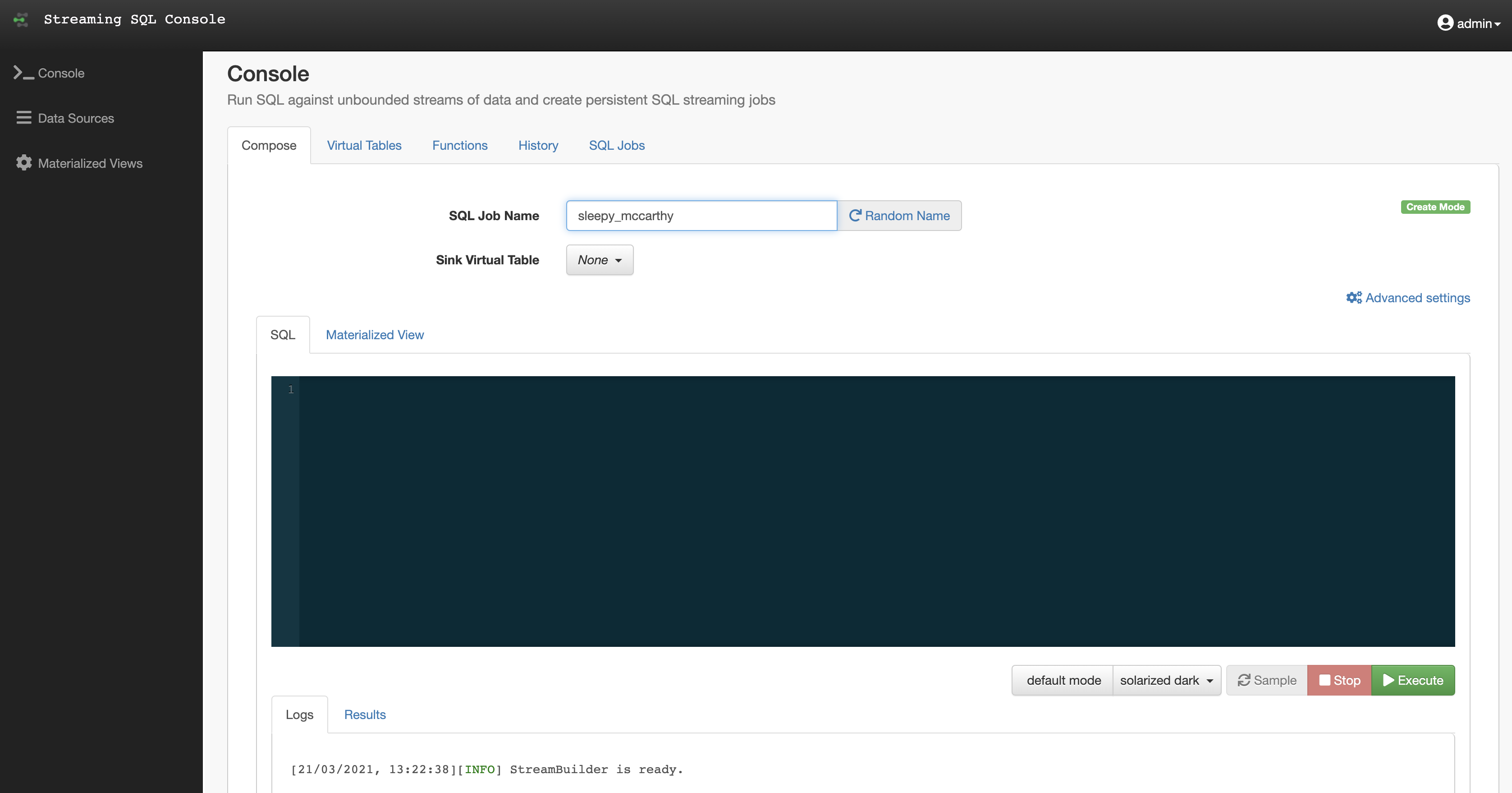1512x793 pixels.
Task: Click the Data Sources hamburger icon
Action: pos(23,117)
